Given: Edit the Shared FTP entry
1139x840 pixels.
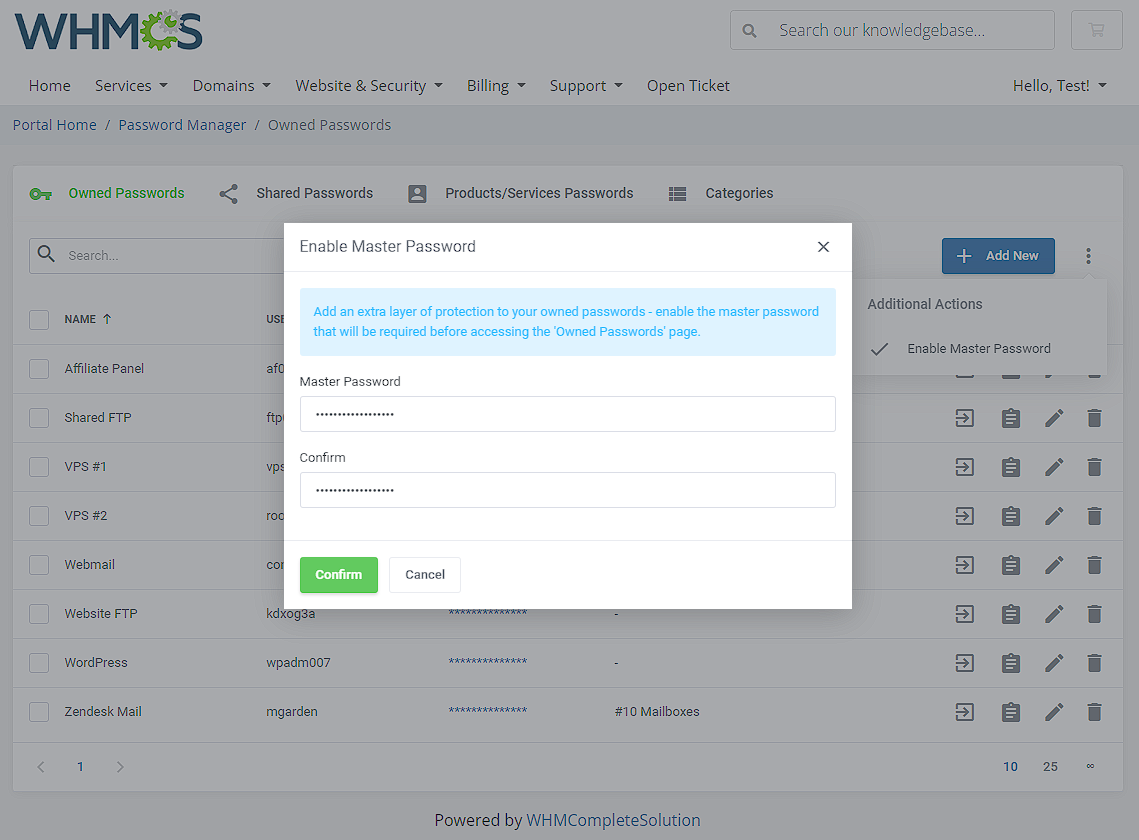Looking at the screenshot, I should tap(1054, 418).
